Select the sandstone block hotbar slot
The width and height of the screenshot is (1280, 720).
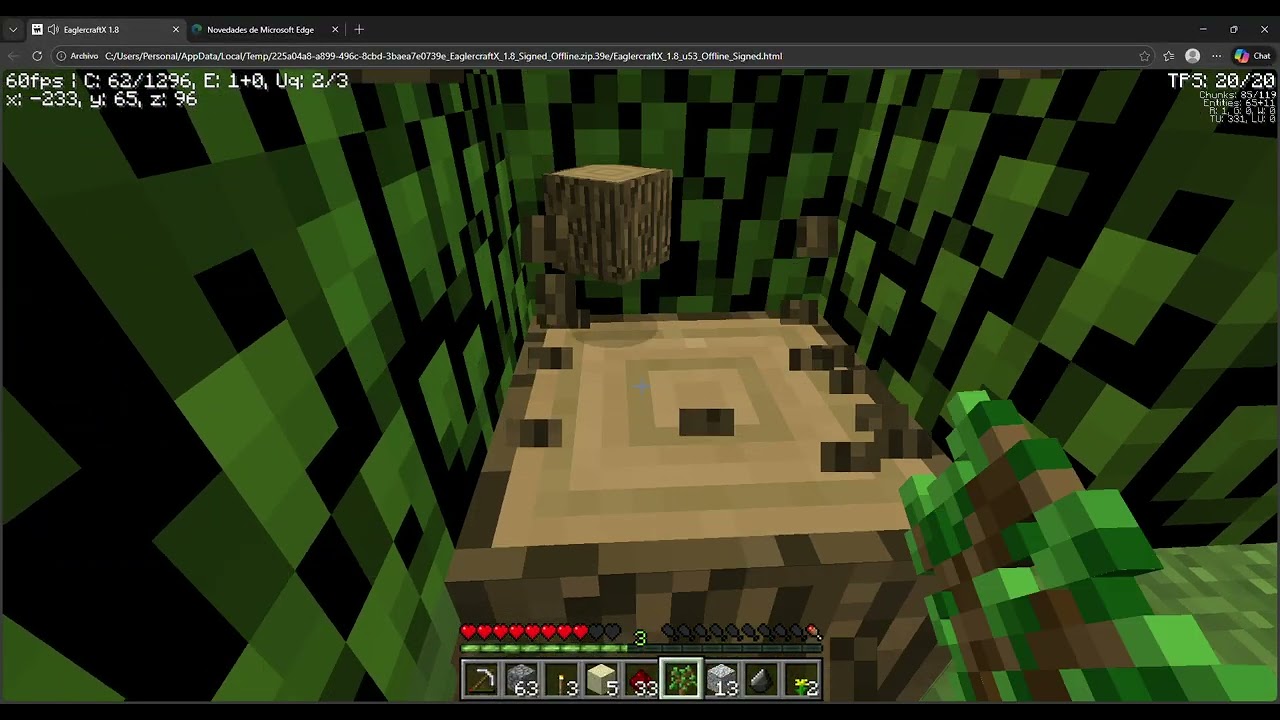click(x=601, y=679)
